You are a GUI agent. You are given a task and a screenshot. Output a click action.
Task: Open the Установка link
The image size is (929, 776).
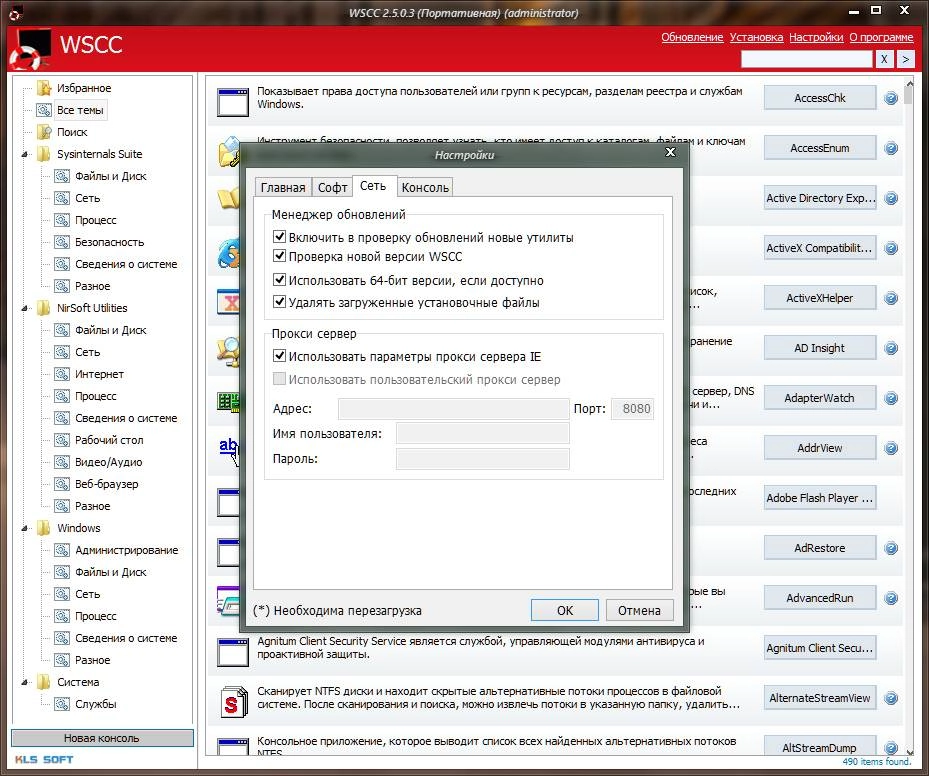point(756,37)
